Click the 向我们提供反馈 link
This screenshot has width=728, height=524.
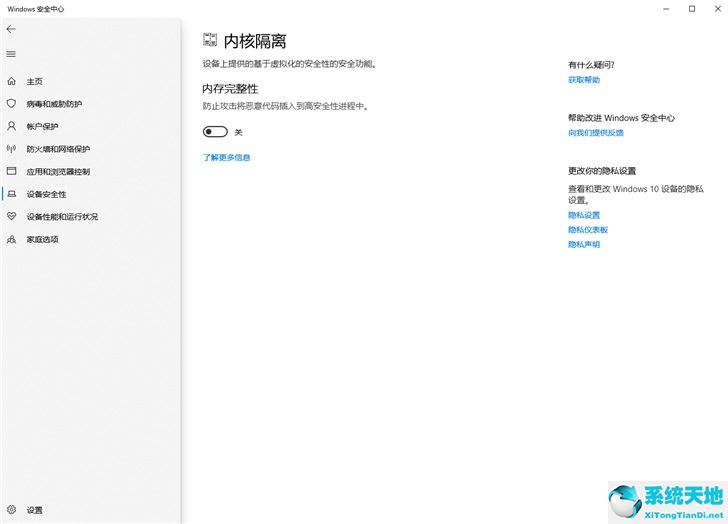596,133
